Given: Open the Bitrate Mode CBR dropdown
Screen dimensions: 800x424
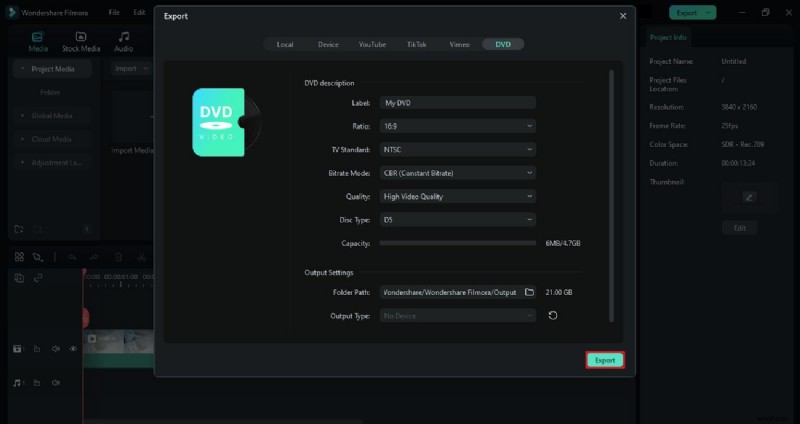Looking at the screenshot, I should click(458, 173).
